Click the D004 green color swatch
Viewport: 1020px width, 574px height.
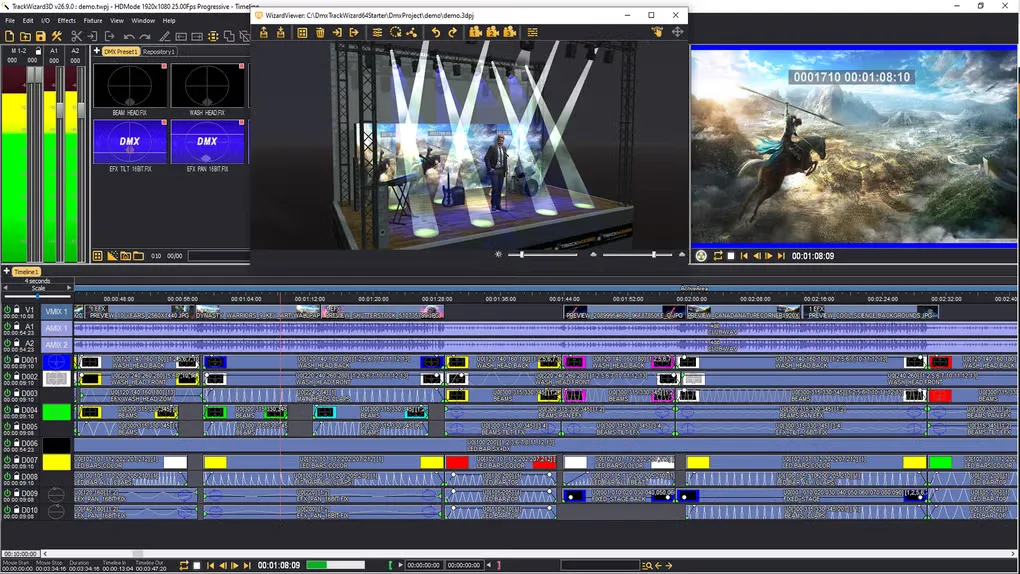pos(57,412)
